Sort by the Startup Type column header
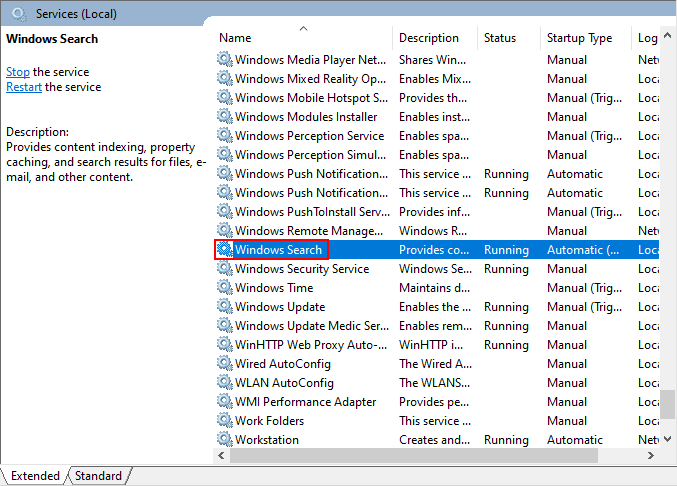677x486 pixels. click(586, 38)
